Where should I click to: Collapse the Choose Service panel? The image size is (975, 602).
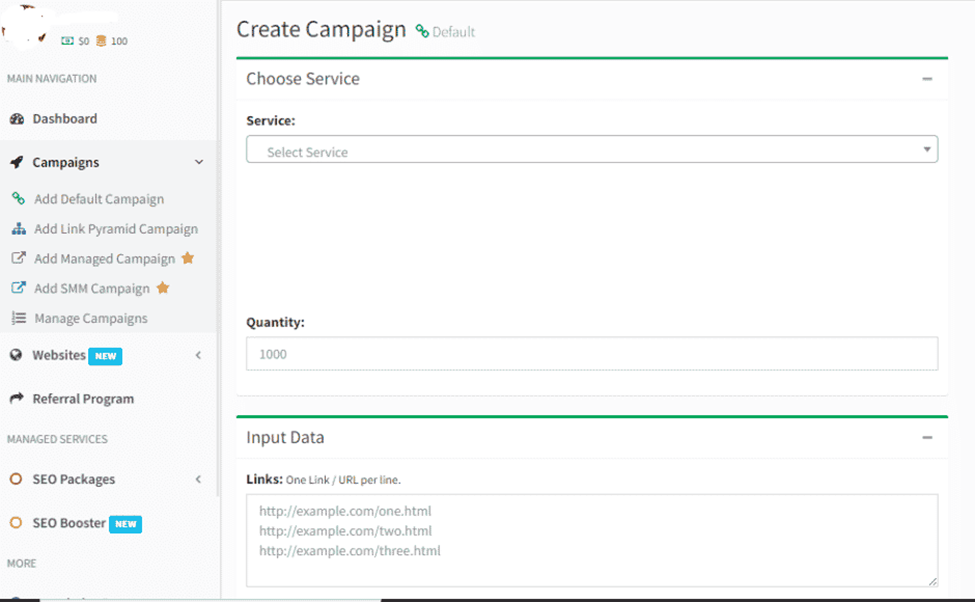(926, 79)
